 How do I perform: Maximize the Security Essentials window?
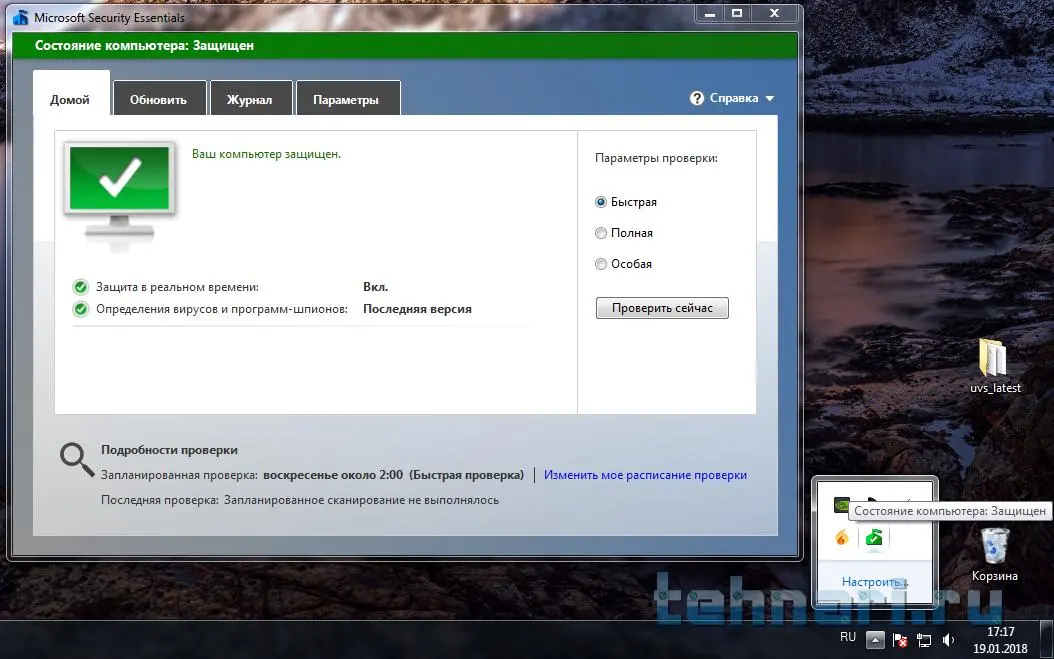coord(737,13)
